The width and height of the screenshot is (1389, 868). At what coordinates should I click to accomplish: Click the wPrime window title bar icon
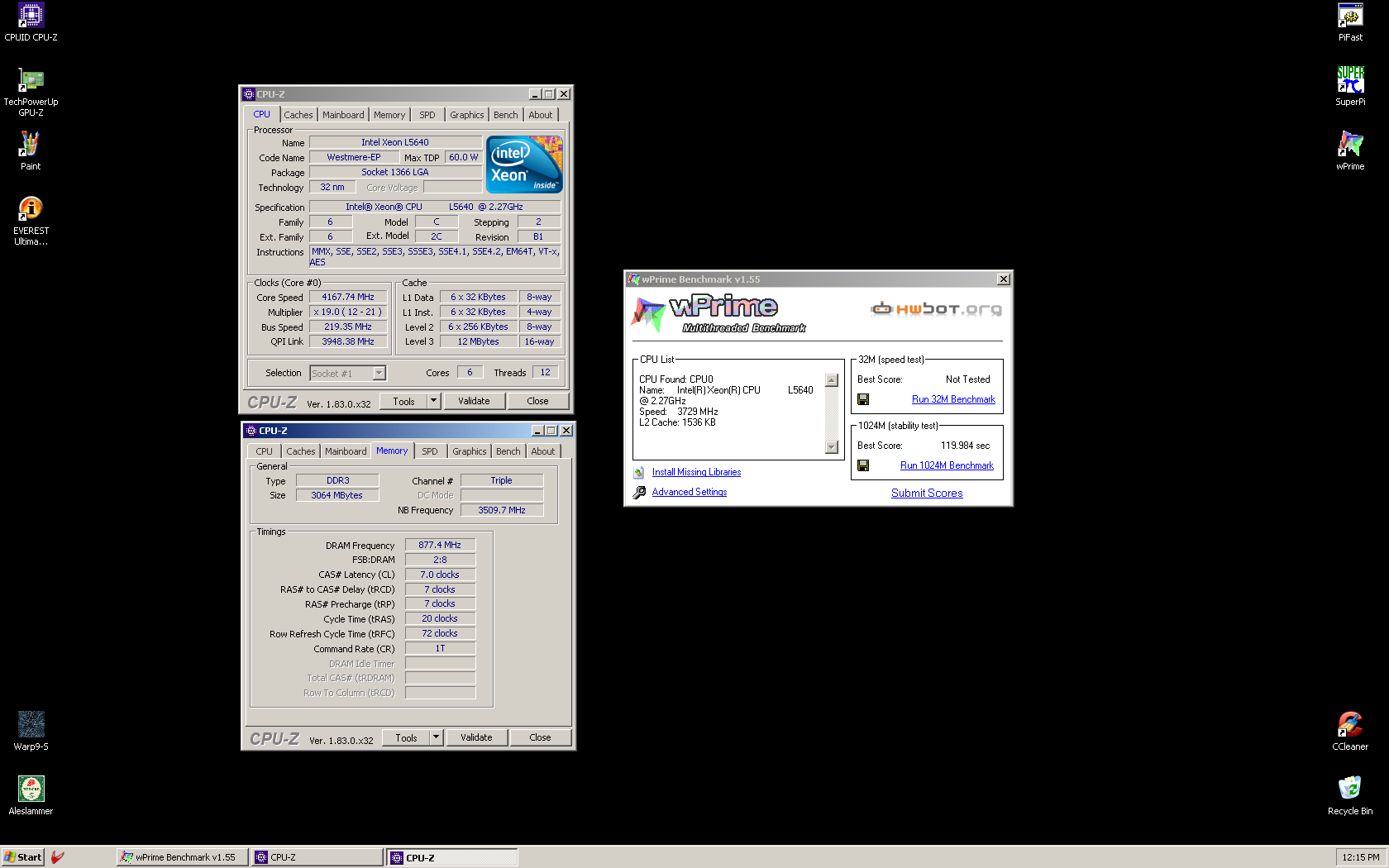(x=634, y=279)
